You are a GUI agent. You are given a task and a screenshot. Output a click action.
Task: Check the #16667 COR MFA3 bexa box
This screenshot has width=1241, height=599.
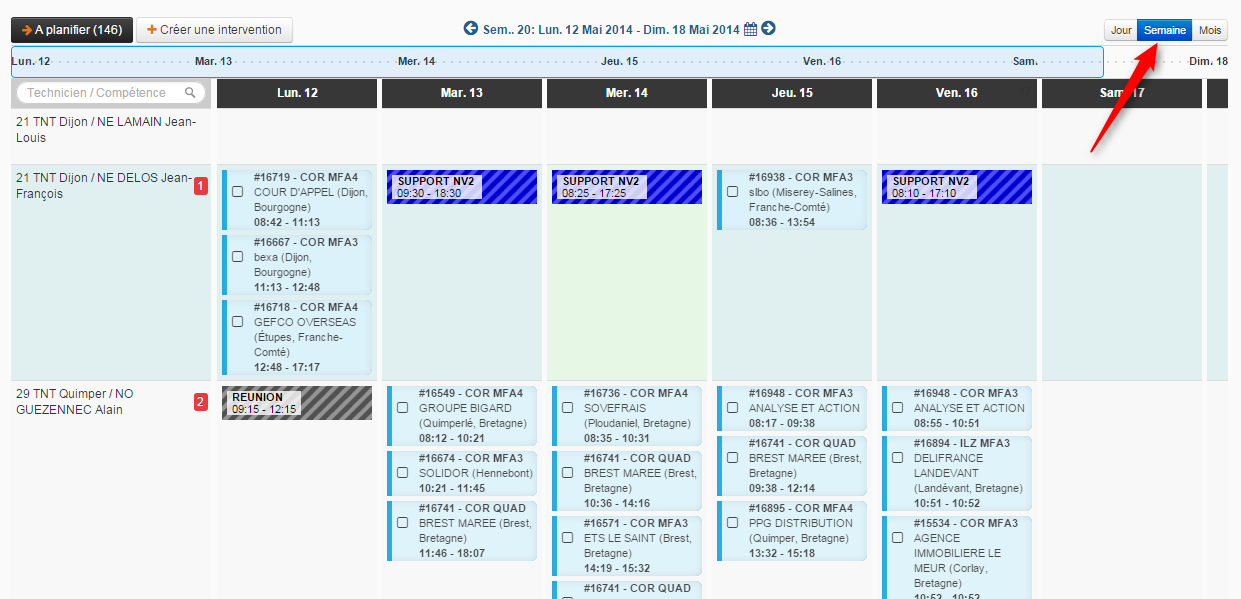pyautogui.click(x=238, y=257)
